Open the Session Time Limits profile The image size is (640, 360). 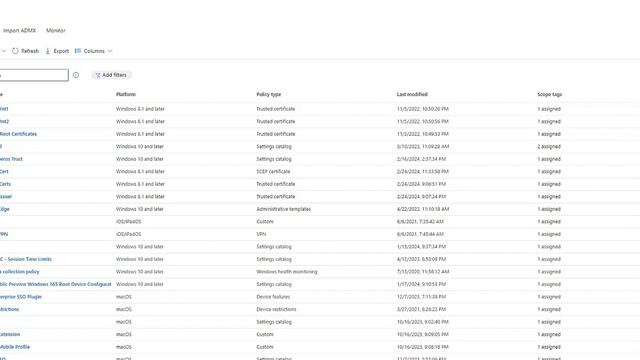(26, 259)
